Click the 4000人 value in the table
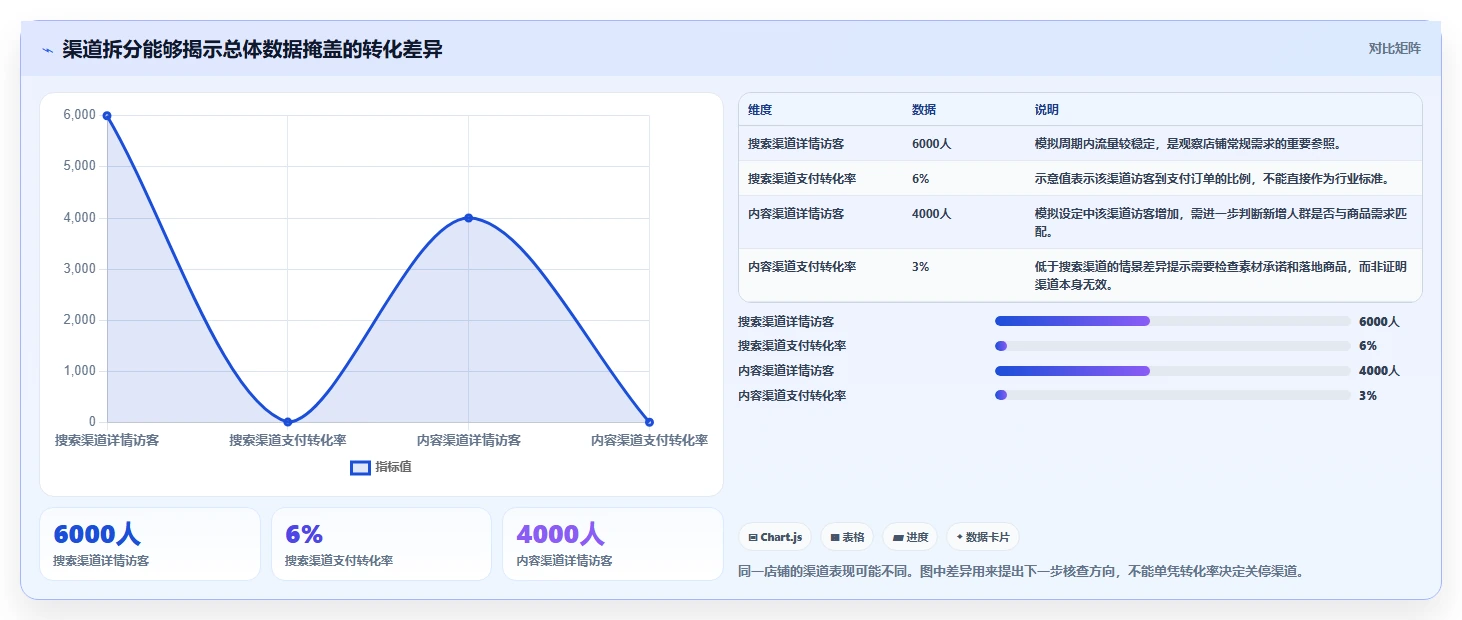Viewport: 1462px width, 620px height. [931, 214]
